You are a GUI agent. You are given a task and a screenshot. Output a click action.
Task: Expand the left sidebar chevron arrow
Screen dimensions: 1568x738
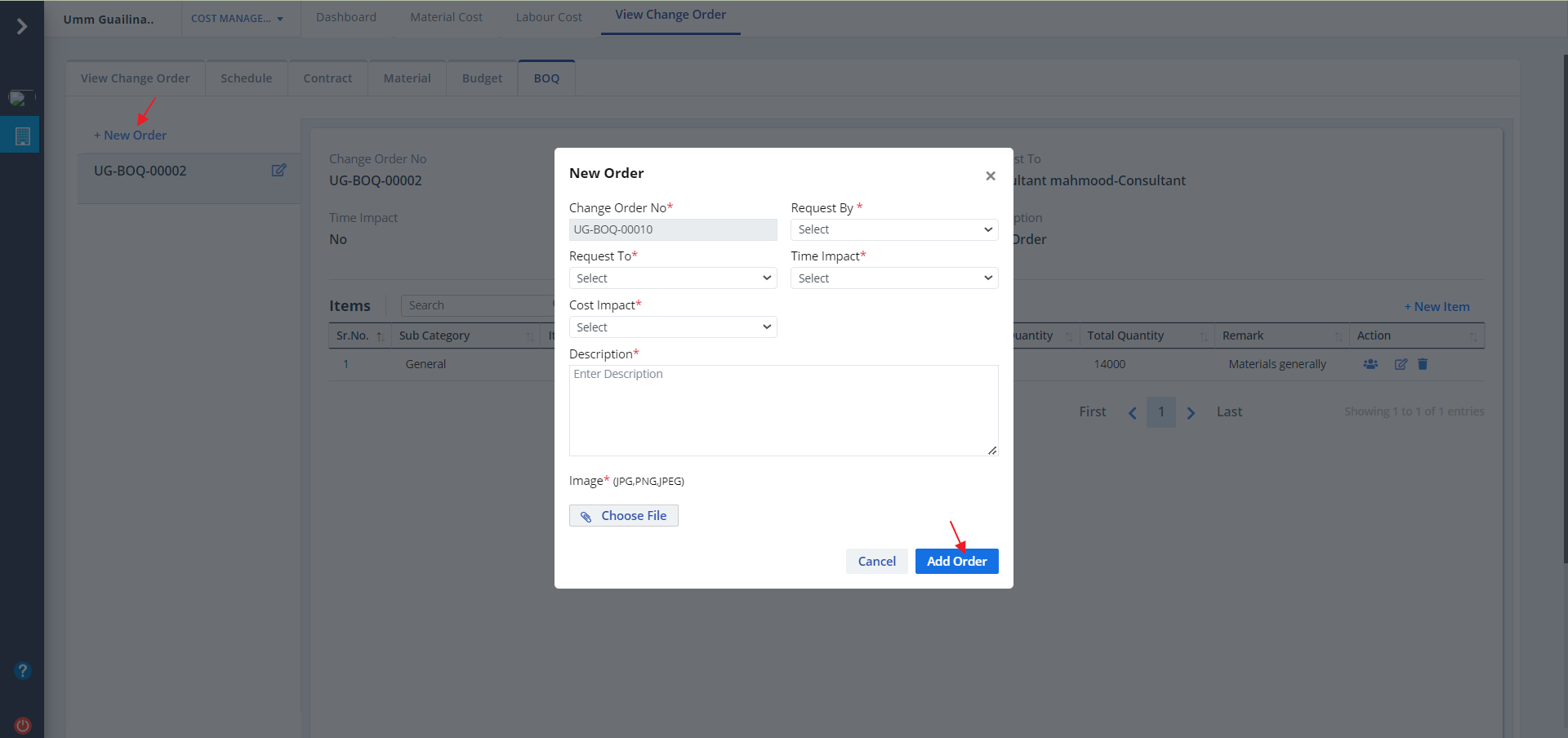point(22,27)
